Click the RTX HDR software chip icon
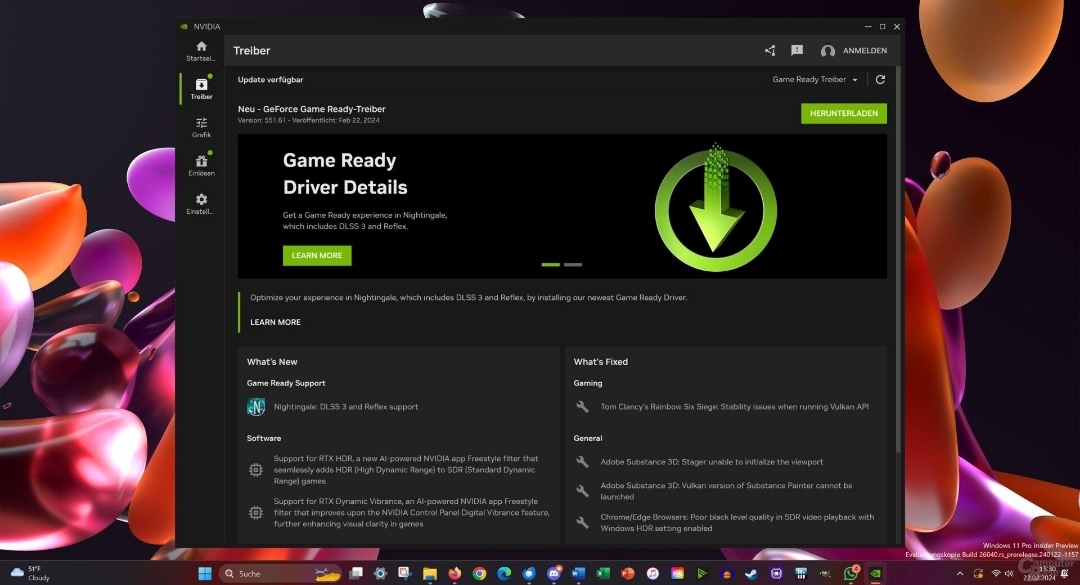Viewport: 1080px width, 585px height. (x=256, y=470)
